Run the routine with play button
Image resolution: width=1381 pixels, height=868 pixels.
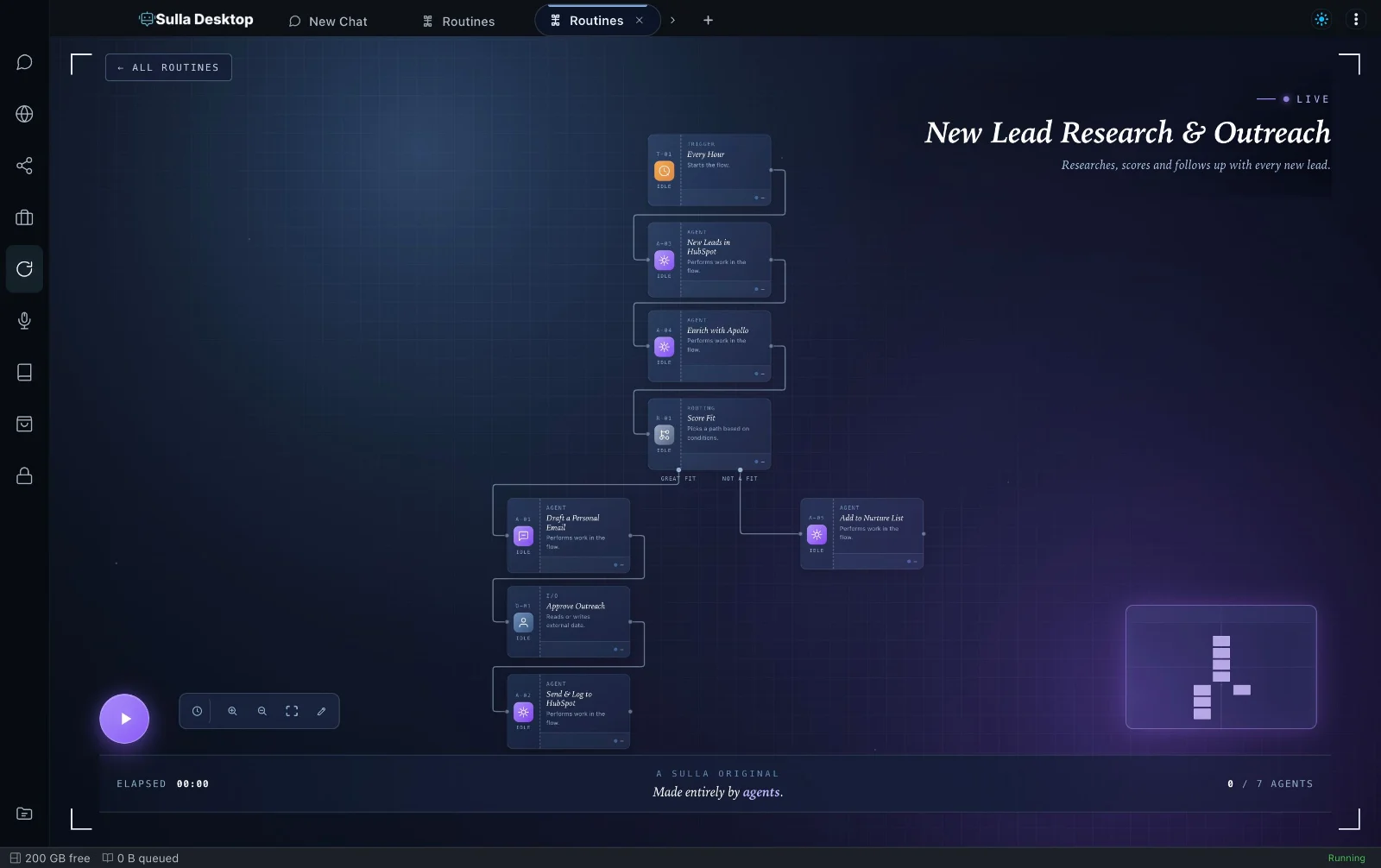point(124,719)
